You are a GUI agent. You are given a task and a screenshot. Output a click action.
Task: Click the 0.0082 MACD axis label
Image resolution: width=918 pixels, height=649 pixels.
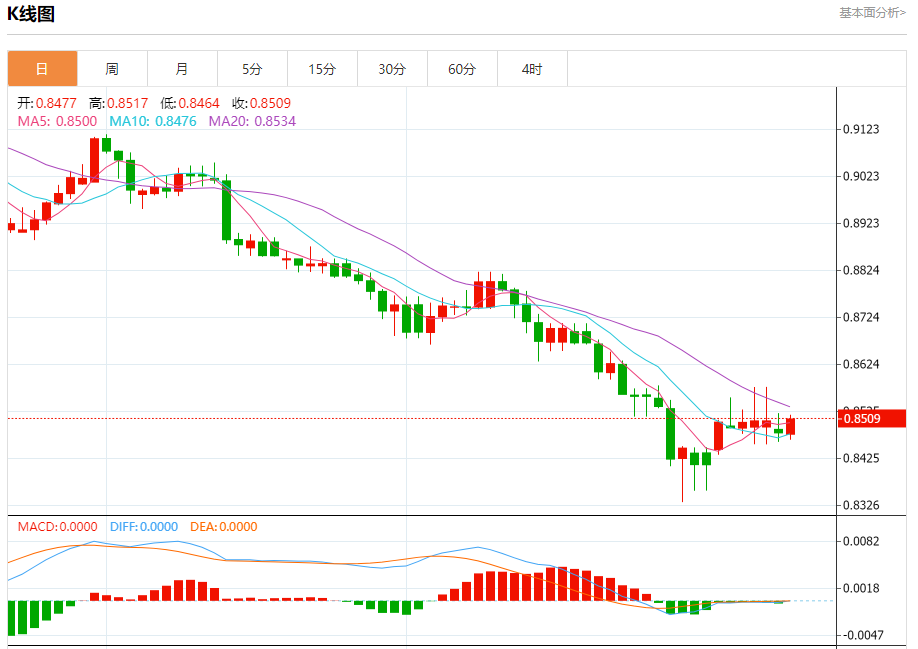tap(861, 541)
